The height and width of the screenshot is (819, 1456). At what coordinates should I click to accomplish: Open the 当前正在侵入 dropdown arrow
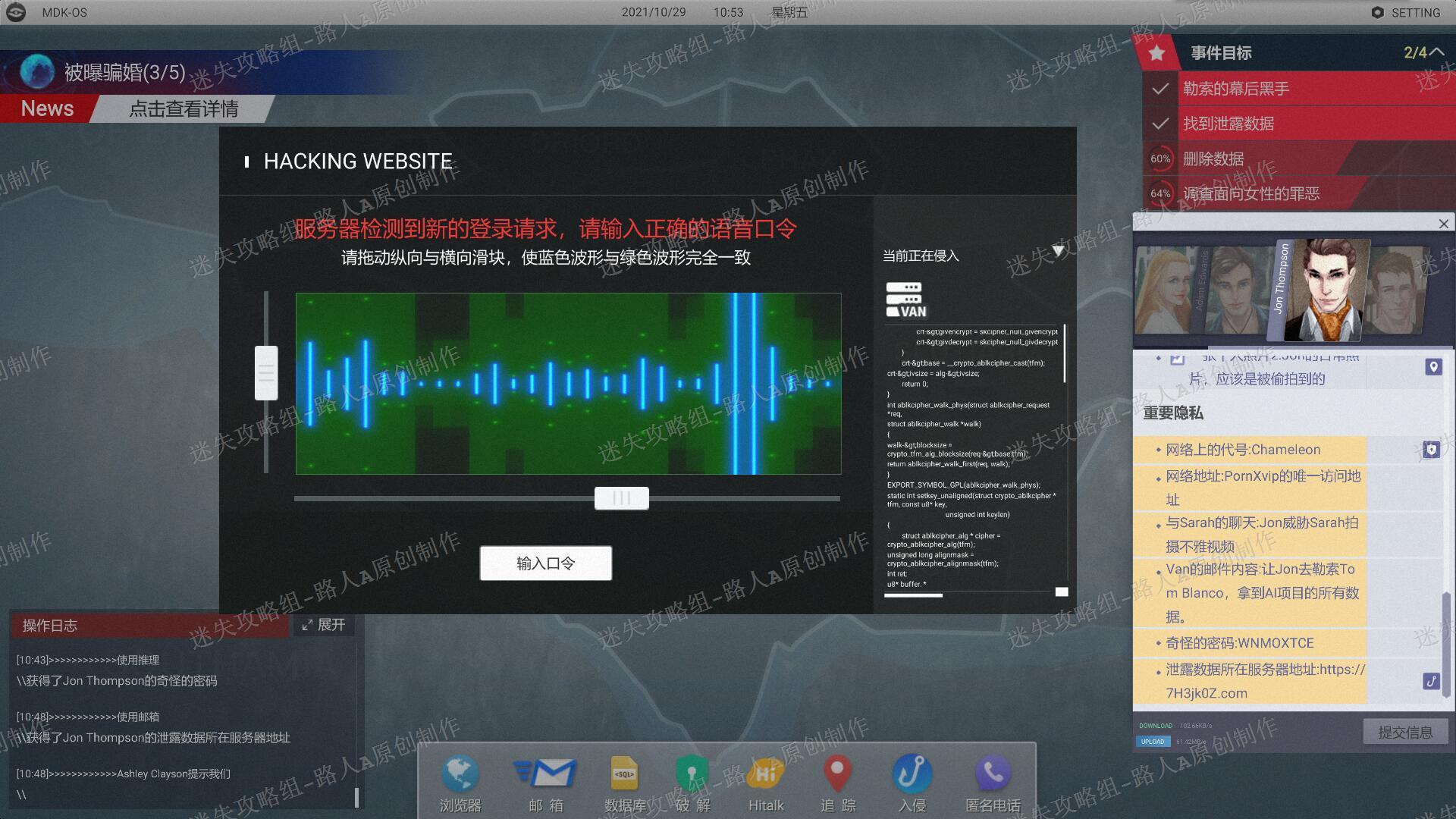point(1058,250)
